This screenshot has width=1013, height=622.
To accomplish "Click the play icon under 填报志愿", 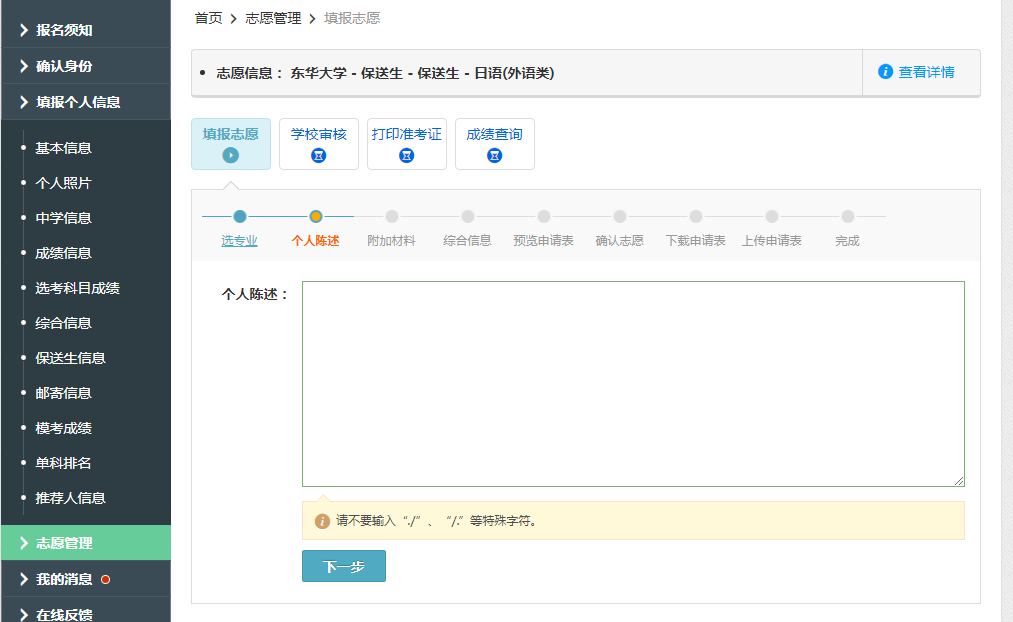I will (231, 155).
